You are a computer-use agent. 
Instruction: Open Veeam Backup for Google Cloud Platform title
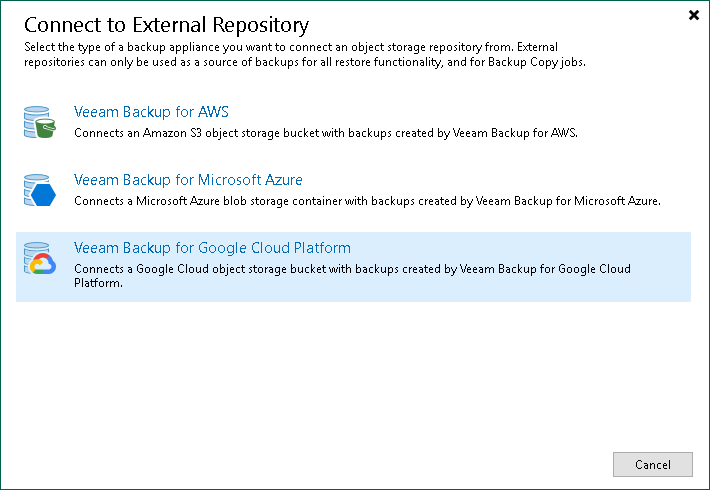tap(212, 248)
